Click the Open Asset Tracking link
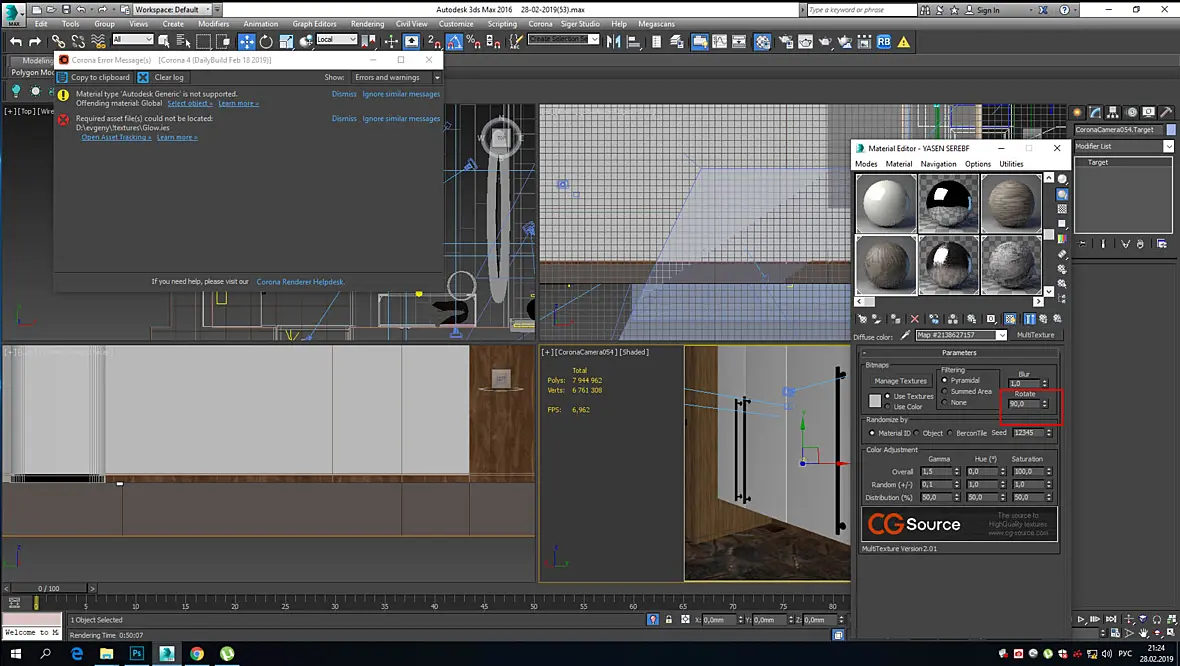The image size is (1180, 666). (117, 137)
